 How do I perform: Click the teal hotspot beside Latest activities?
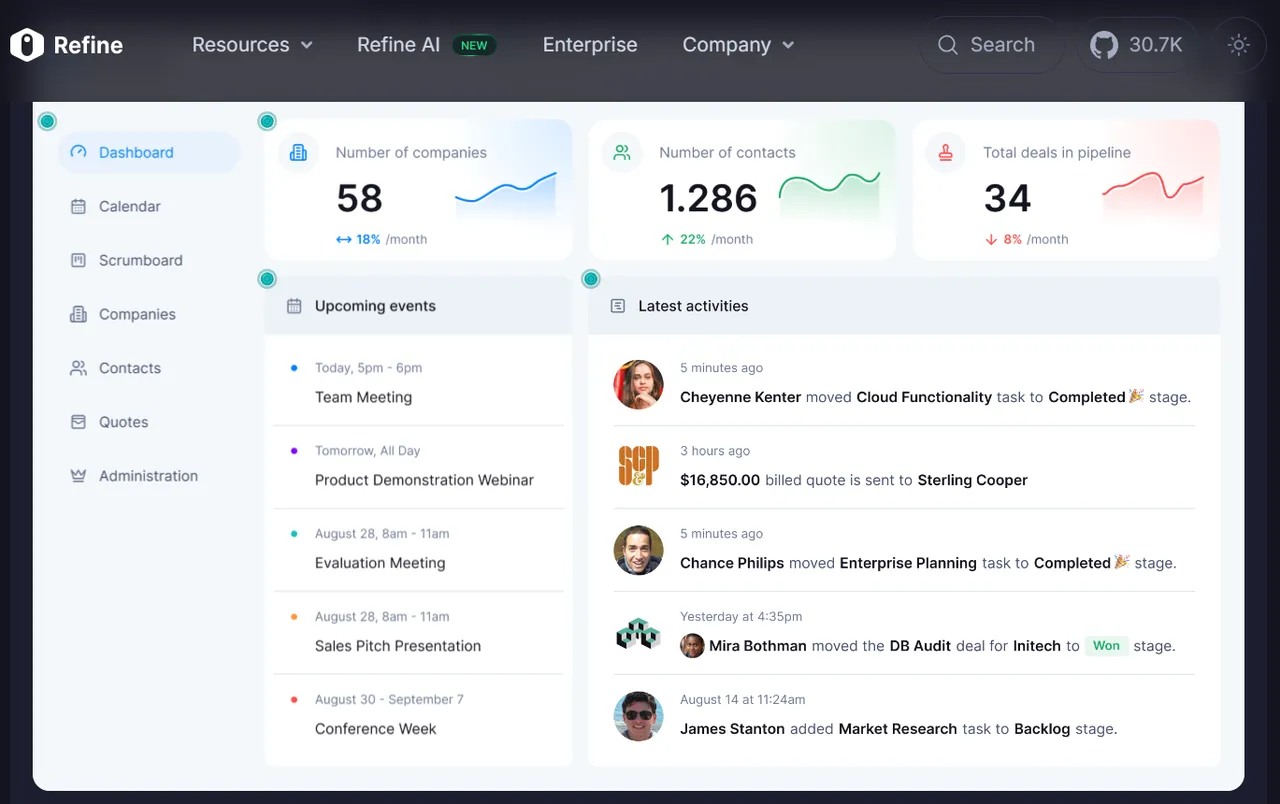(591, 279)
